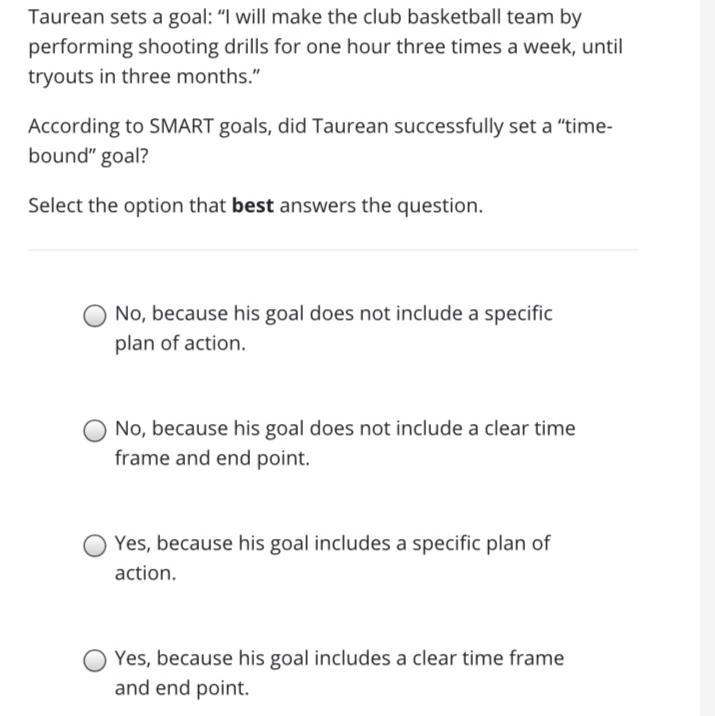Screen dimensions: 715x716
Task: Click the gray vertical strip at right edge
Action: click(x=707, y=358)
